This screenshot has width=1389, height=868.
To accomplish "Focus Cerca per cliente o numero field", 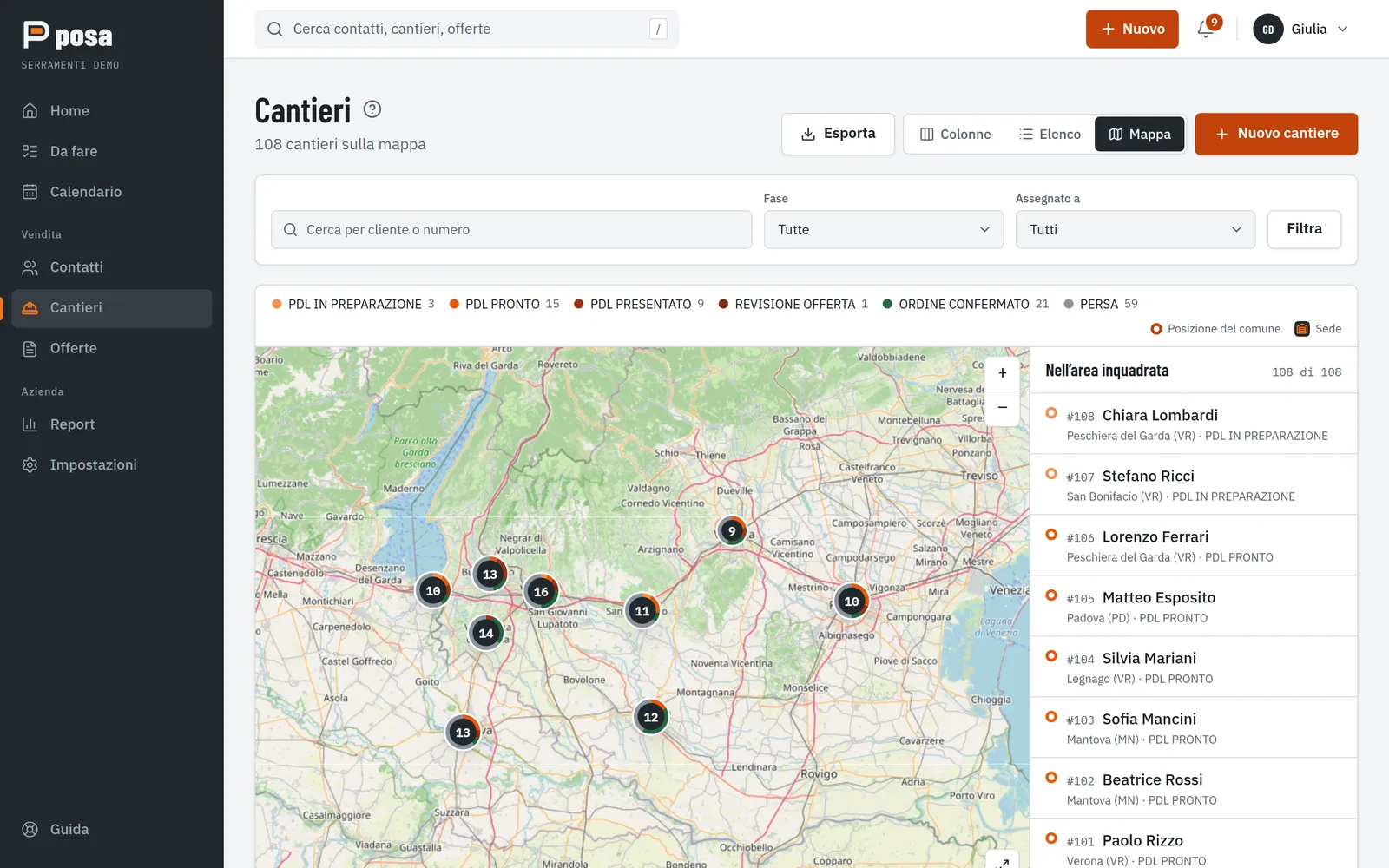I will [x=511, y=229].
